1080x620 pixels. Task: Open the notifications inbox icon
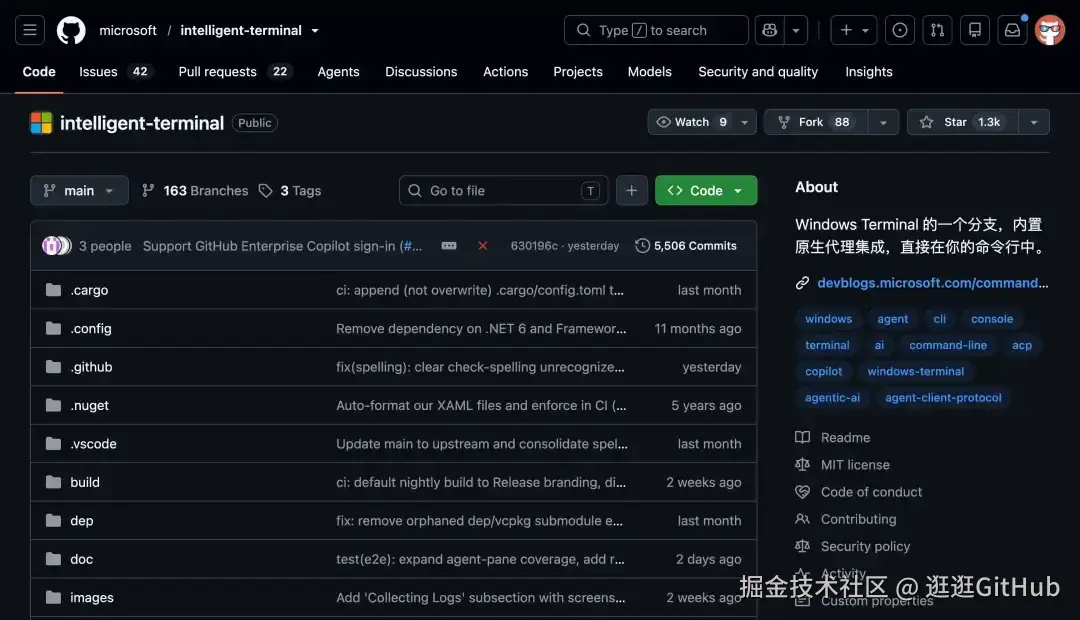1012,30
